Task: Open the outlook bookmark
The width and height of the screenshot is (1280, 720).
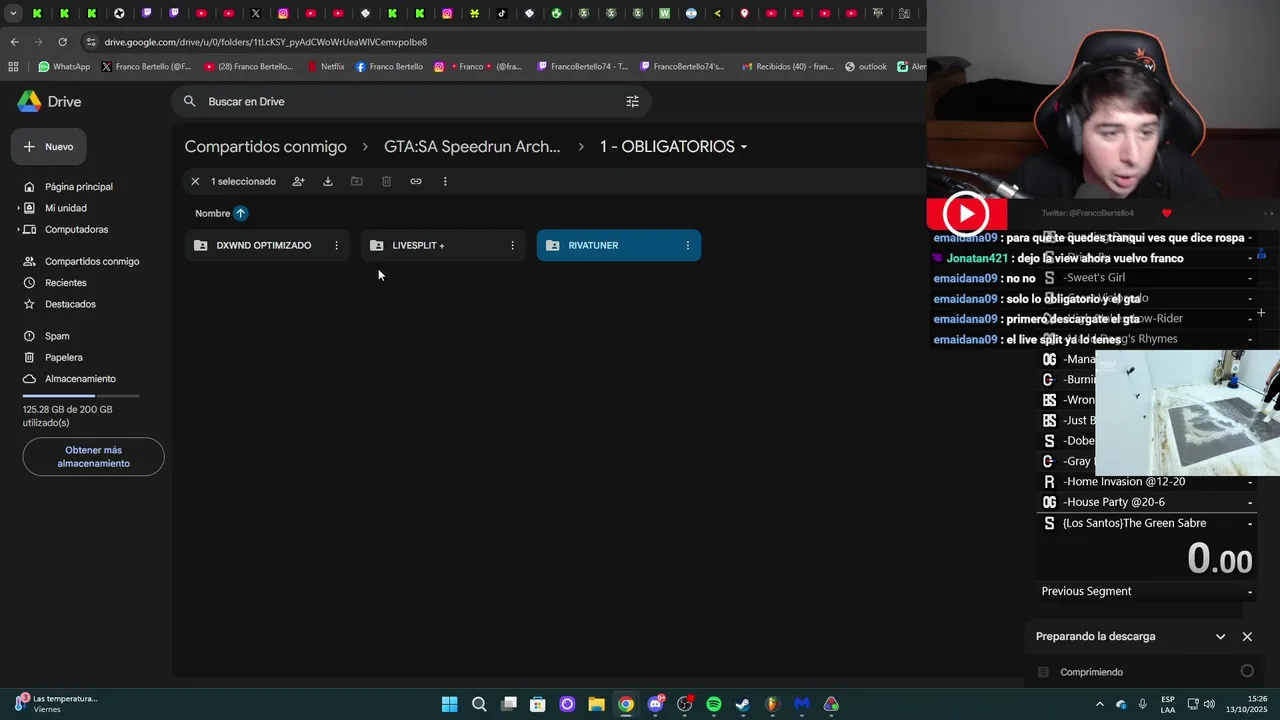Action: pos(866,67)
